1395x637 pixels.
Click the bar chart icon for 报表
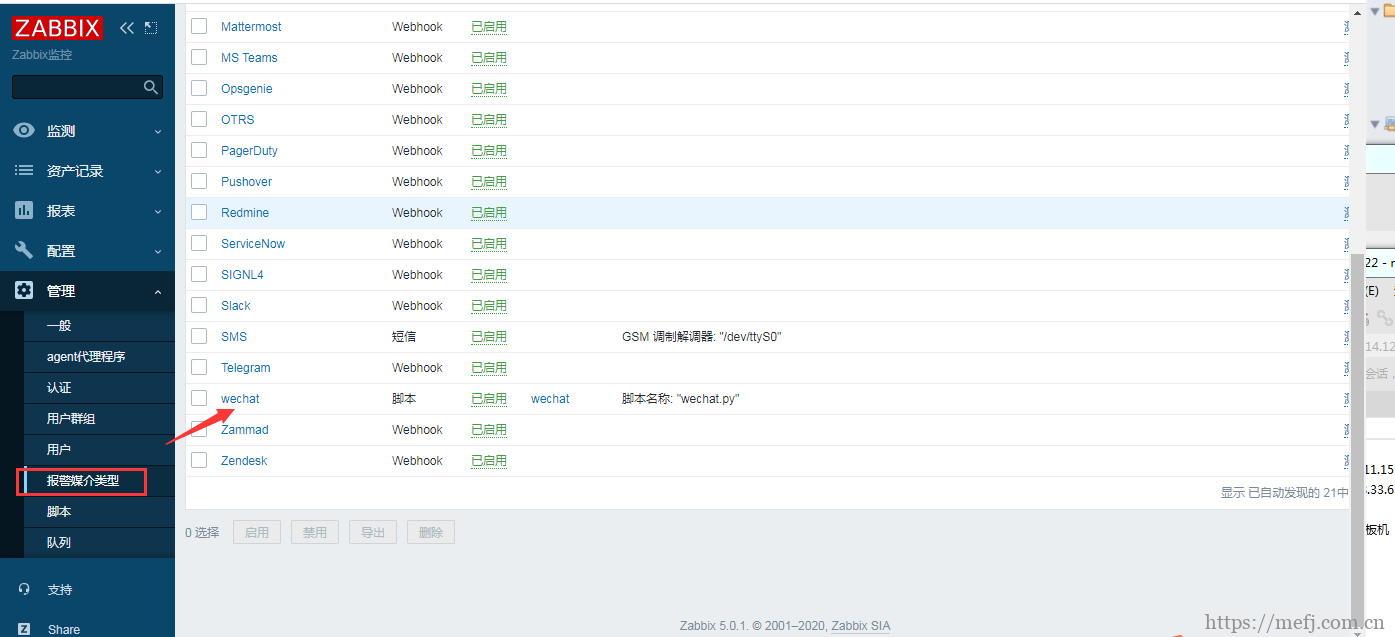point(24,211)
